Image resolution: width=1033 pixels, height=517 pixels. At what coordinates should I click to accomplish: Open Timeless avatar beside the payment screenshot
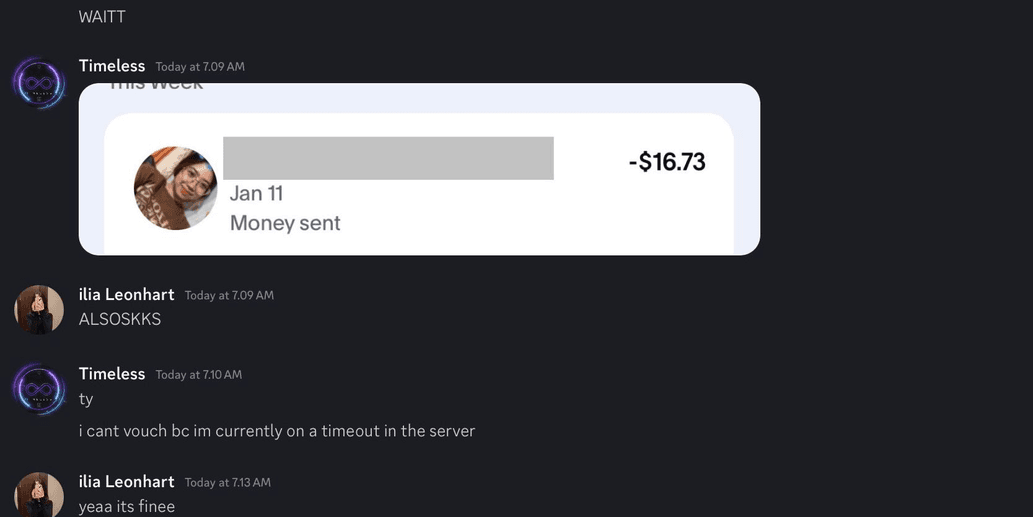[x=39, y=82]
